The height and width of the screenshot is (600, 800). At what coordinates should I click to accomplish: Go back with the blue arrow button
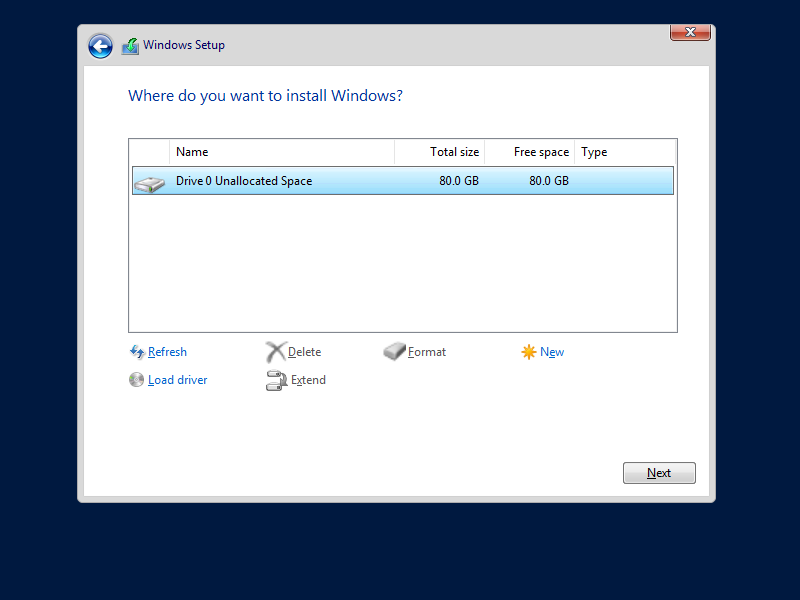[100, 46]
